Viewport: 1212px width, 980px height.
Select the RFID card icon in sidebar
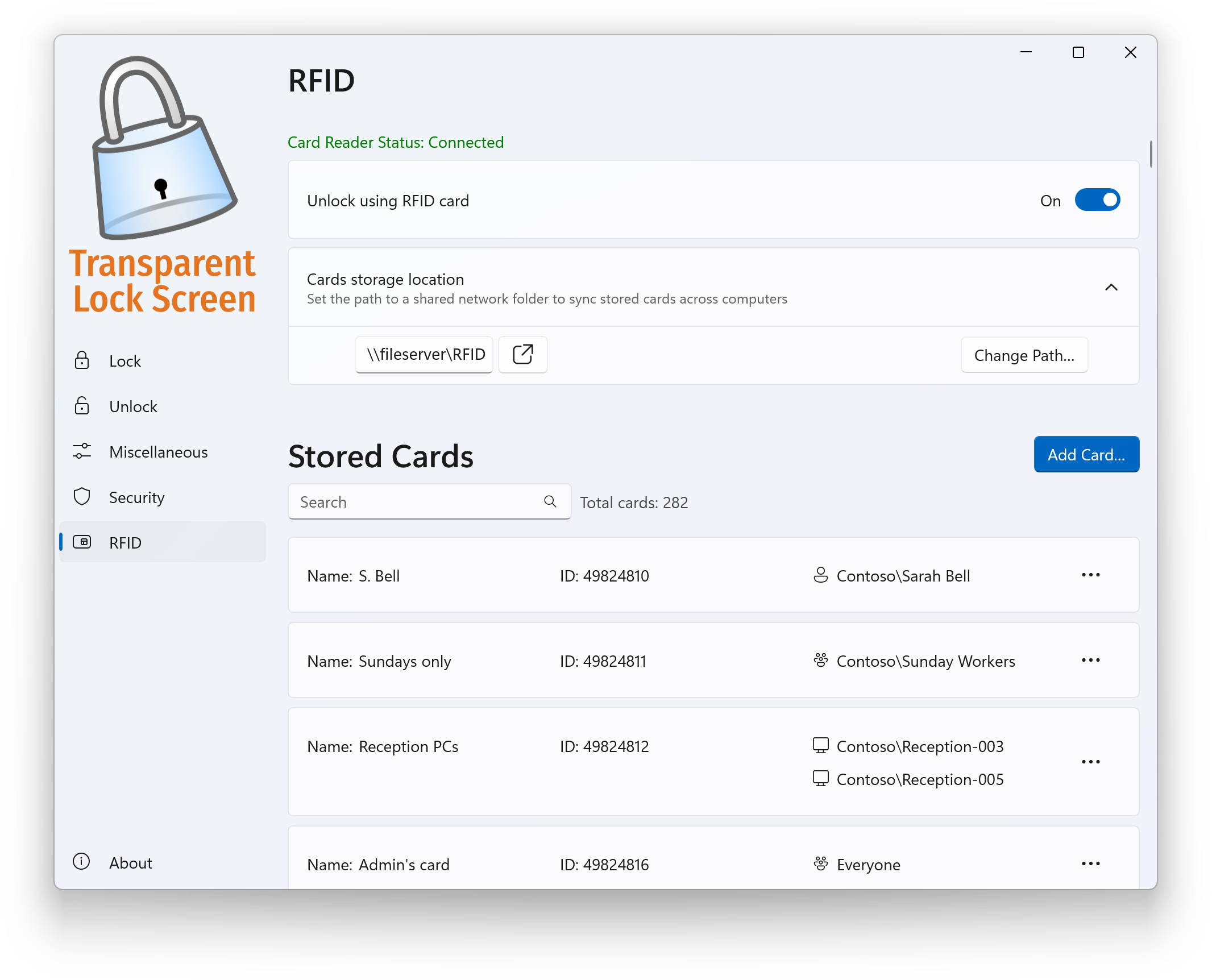tap(84, 542)
